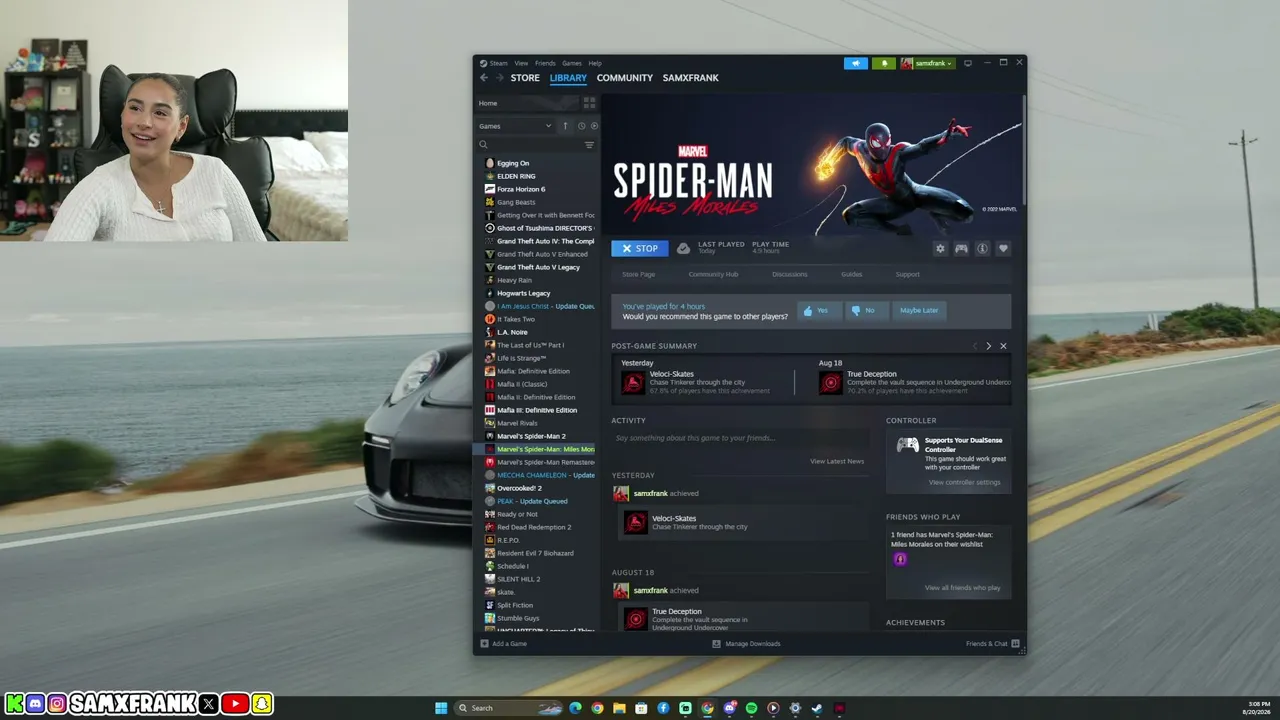
Task: Show next post-game summary item
Action: point(989,346)
